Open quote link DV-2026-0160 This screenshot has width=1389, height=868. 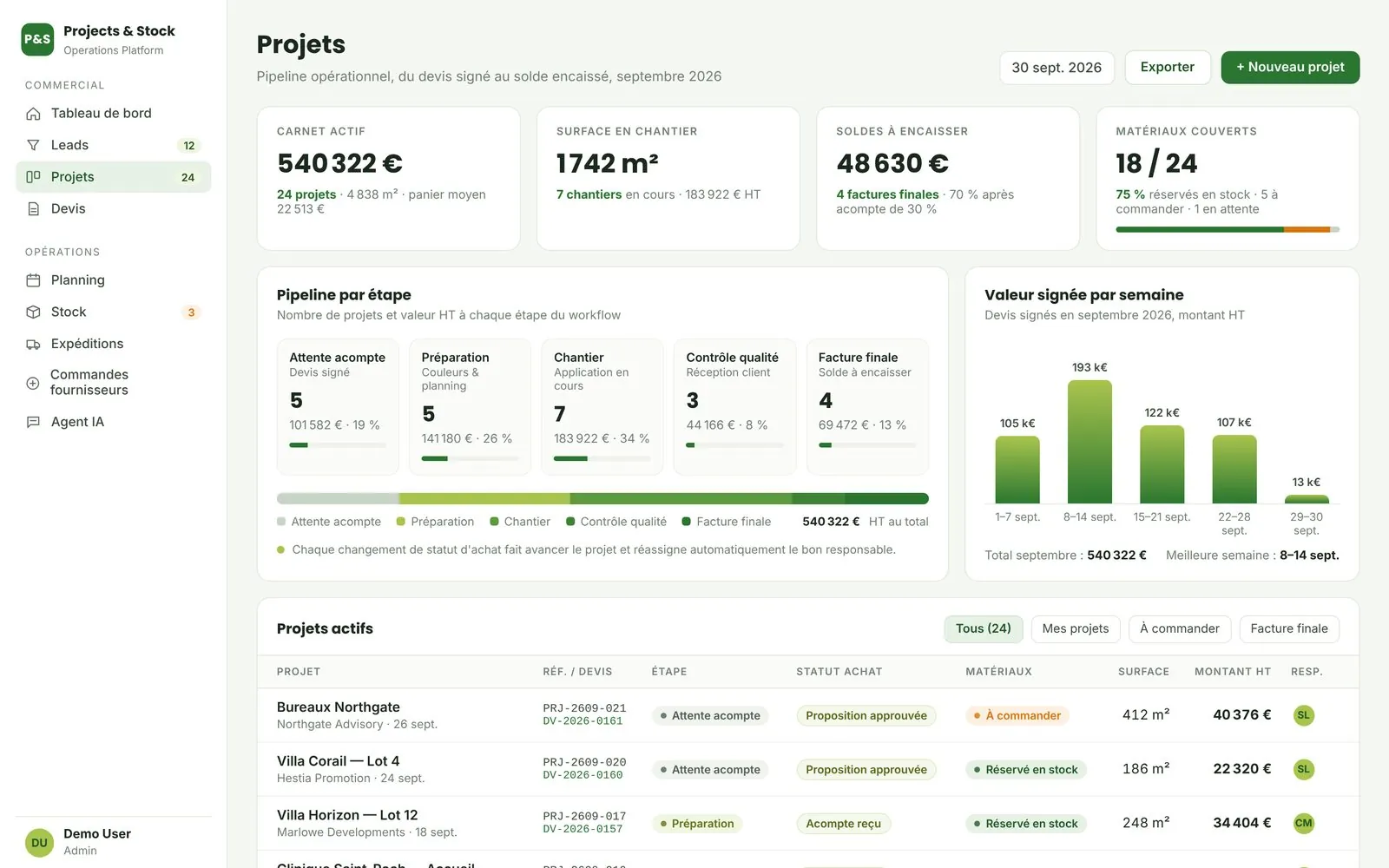[x=583, y=775]
